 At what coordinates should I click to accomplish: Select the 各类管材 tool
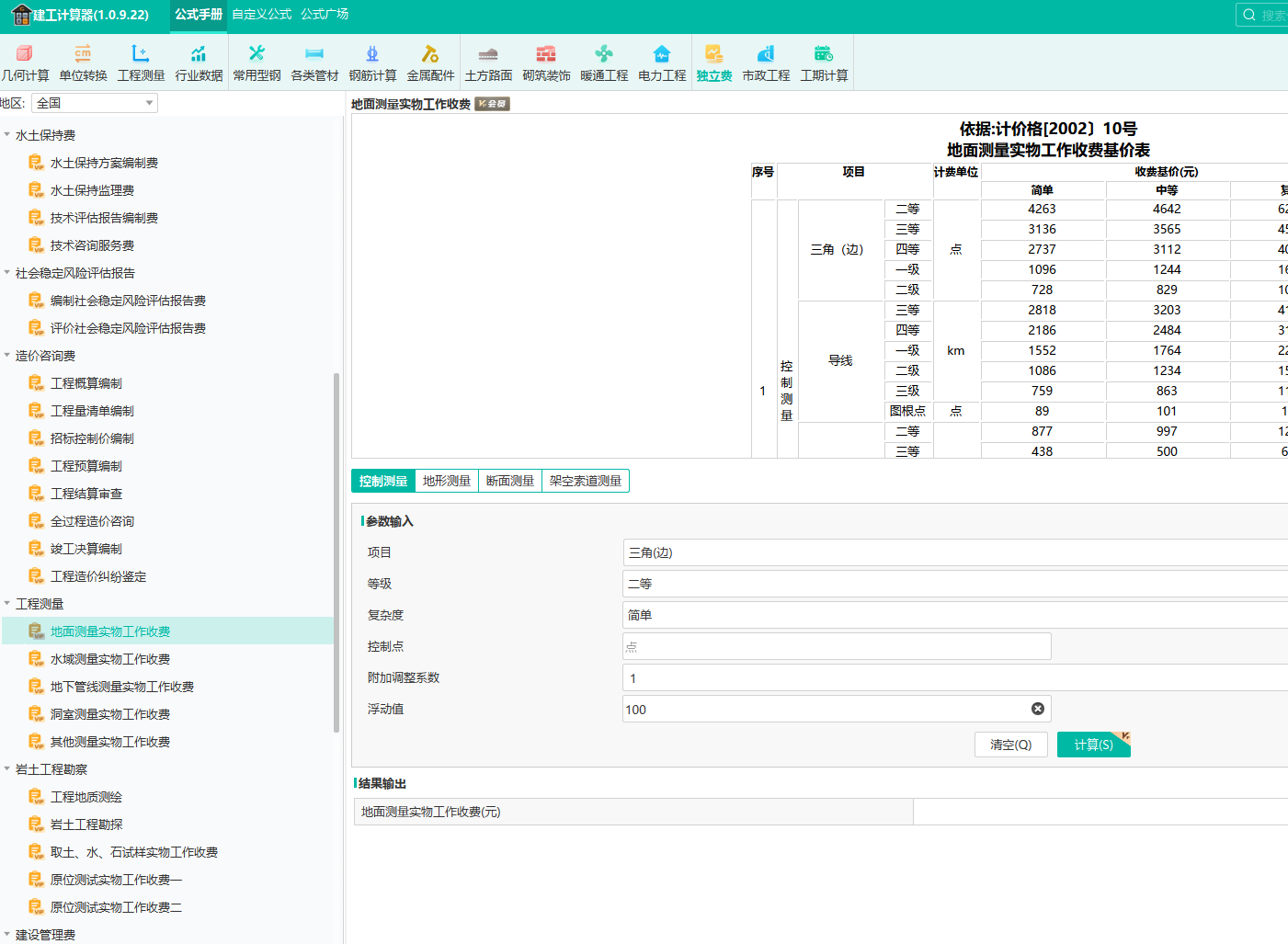click(314, 63)
